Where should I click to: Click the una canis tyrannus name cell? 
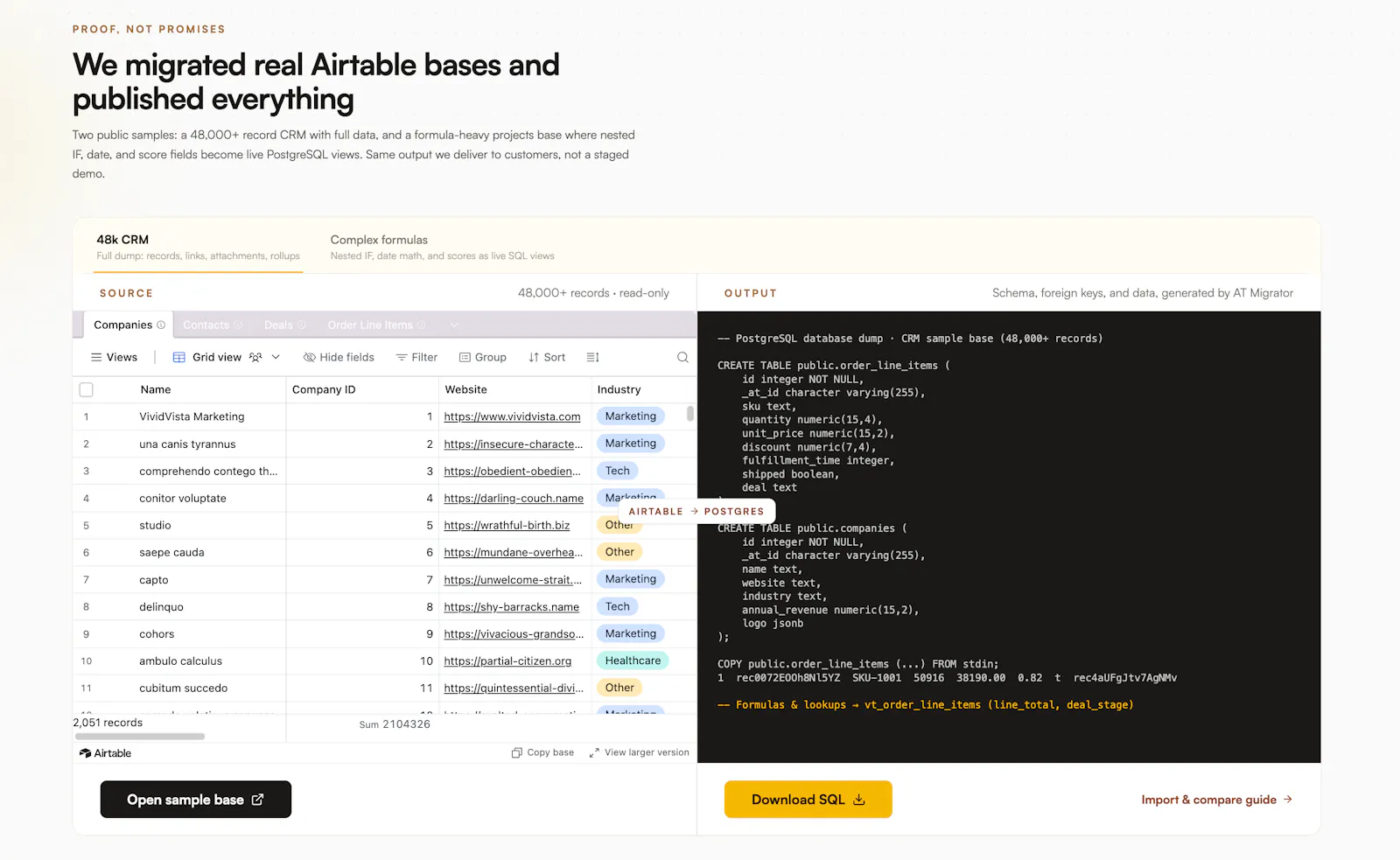pyautogui.click(x=187, y=444)
